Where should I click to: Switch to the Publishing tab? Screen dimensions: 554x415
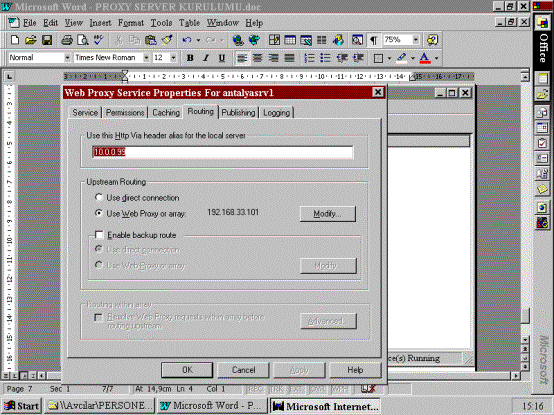[x=238, y=113]
